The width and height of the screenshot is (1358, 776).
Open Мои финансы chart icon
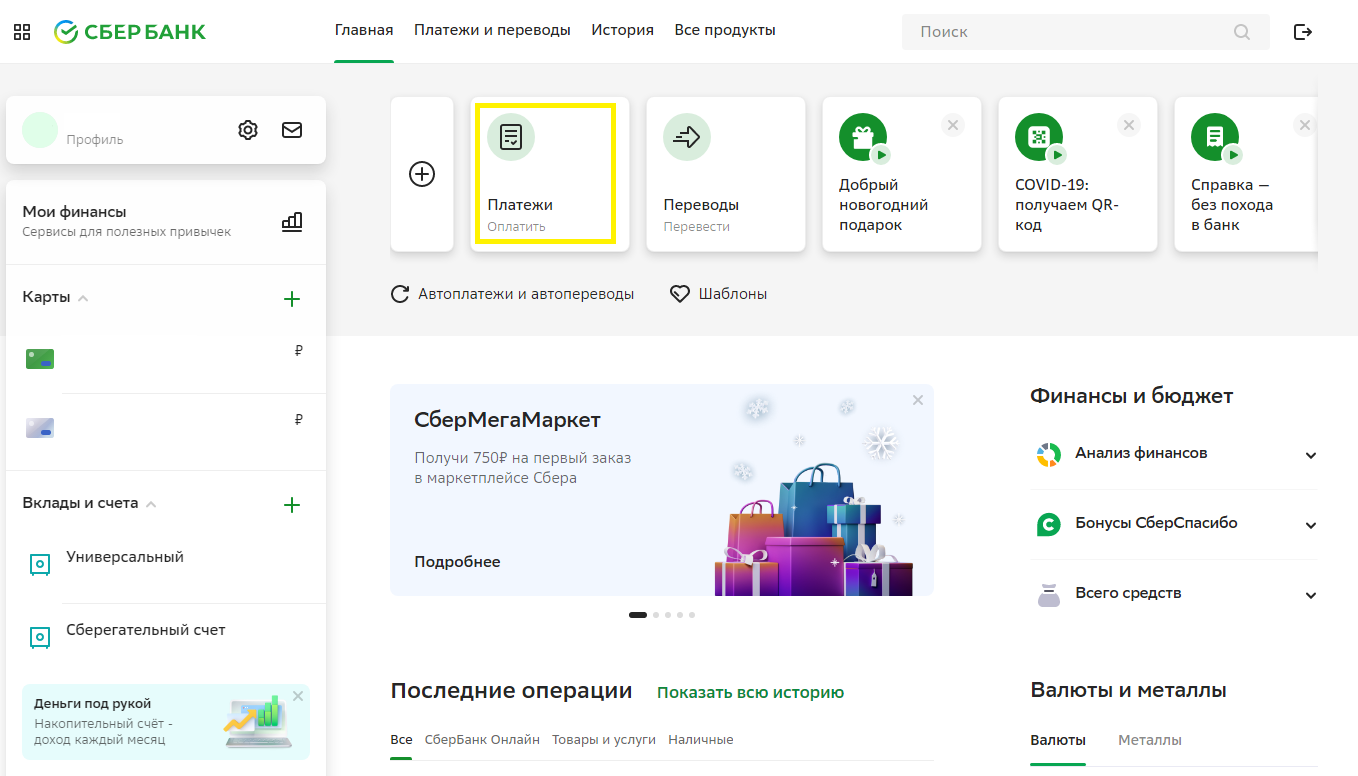click(292, 221)
